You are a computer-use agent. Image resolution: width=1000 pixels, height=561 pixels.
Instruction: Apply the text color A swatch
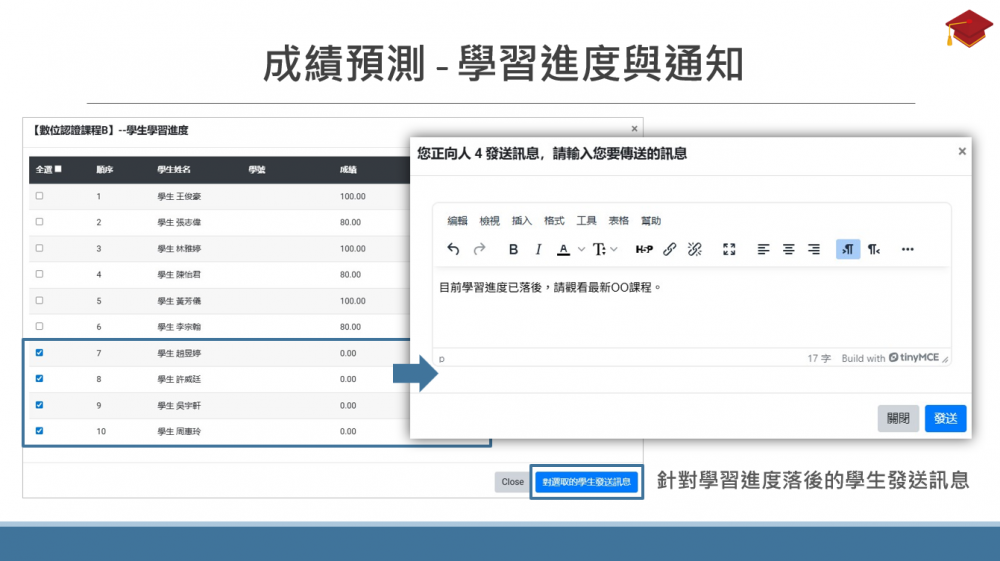click(x=564, y=249)
